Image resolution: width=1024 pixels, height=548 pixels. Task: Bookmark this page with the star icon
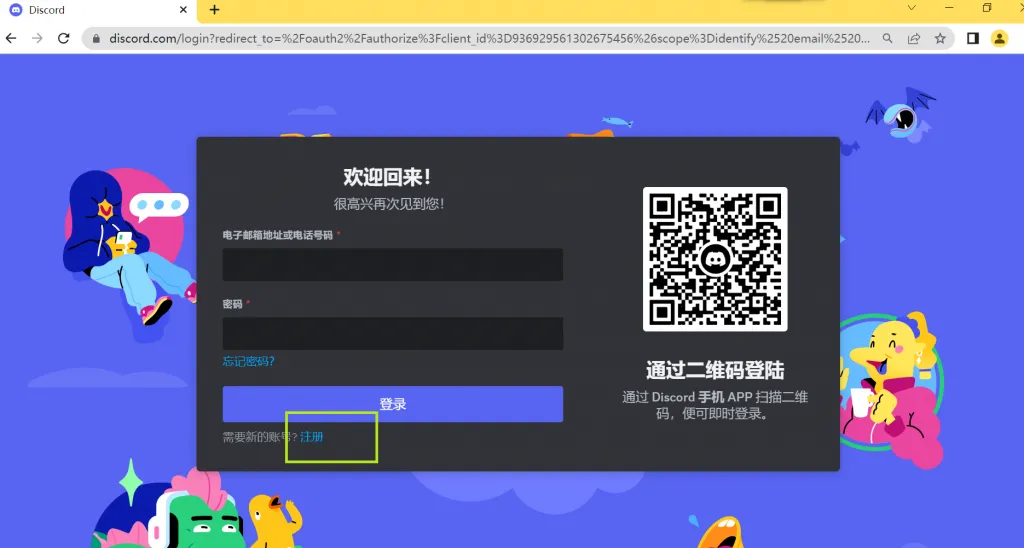940,39
